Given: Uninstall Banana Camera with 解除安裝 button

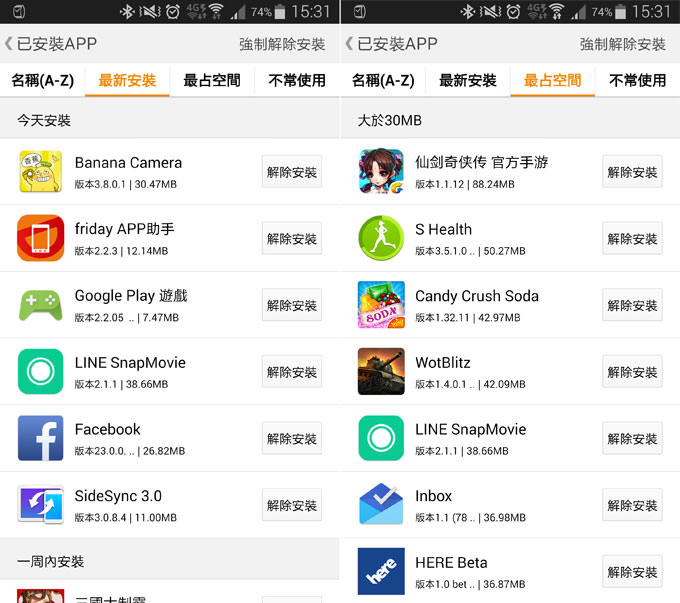Looking at the screenshot, I should (x=292, y=172).
